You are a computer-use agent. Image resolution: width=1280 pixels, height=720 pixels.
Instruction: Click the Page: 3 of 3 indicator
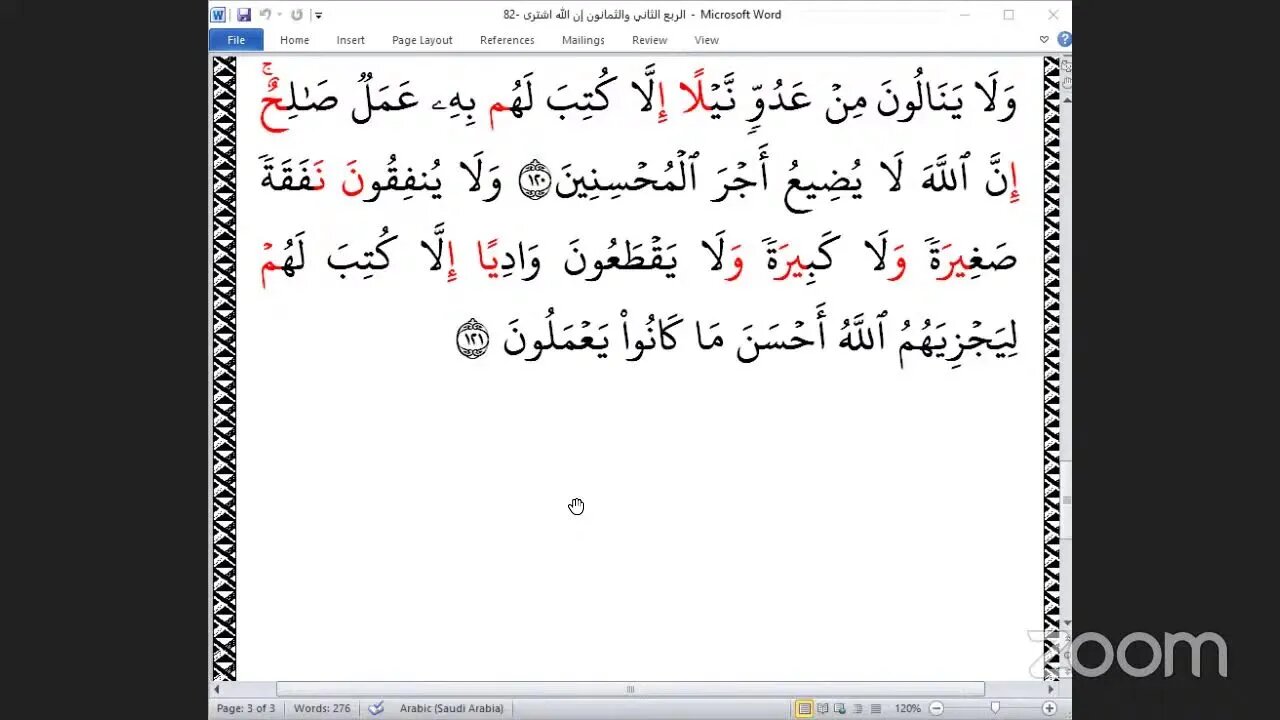[246, 708]
